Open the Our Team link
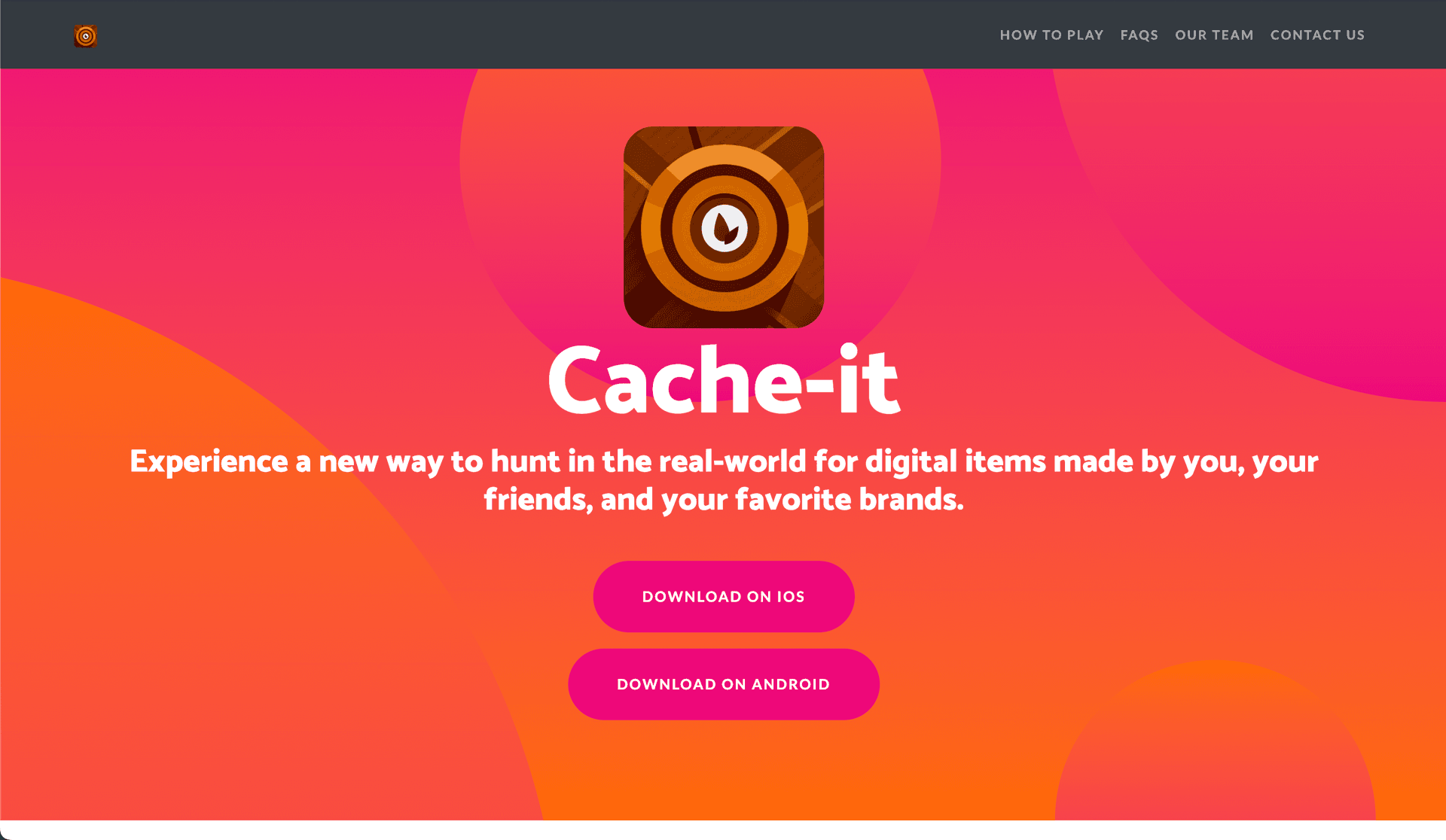Screen dimensions: 1446x840 (1214, 35)
